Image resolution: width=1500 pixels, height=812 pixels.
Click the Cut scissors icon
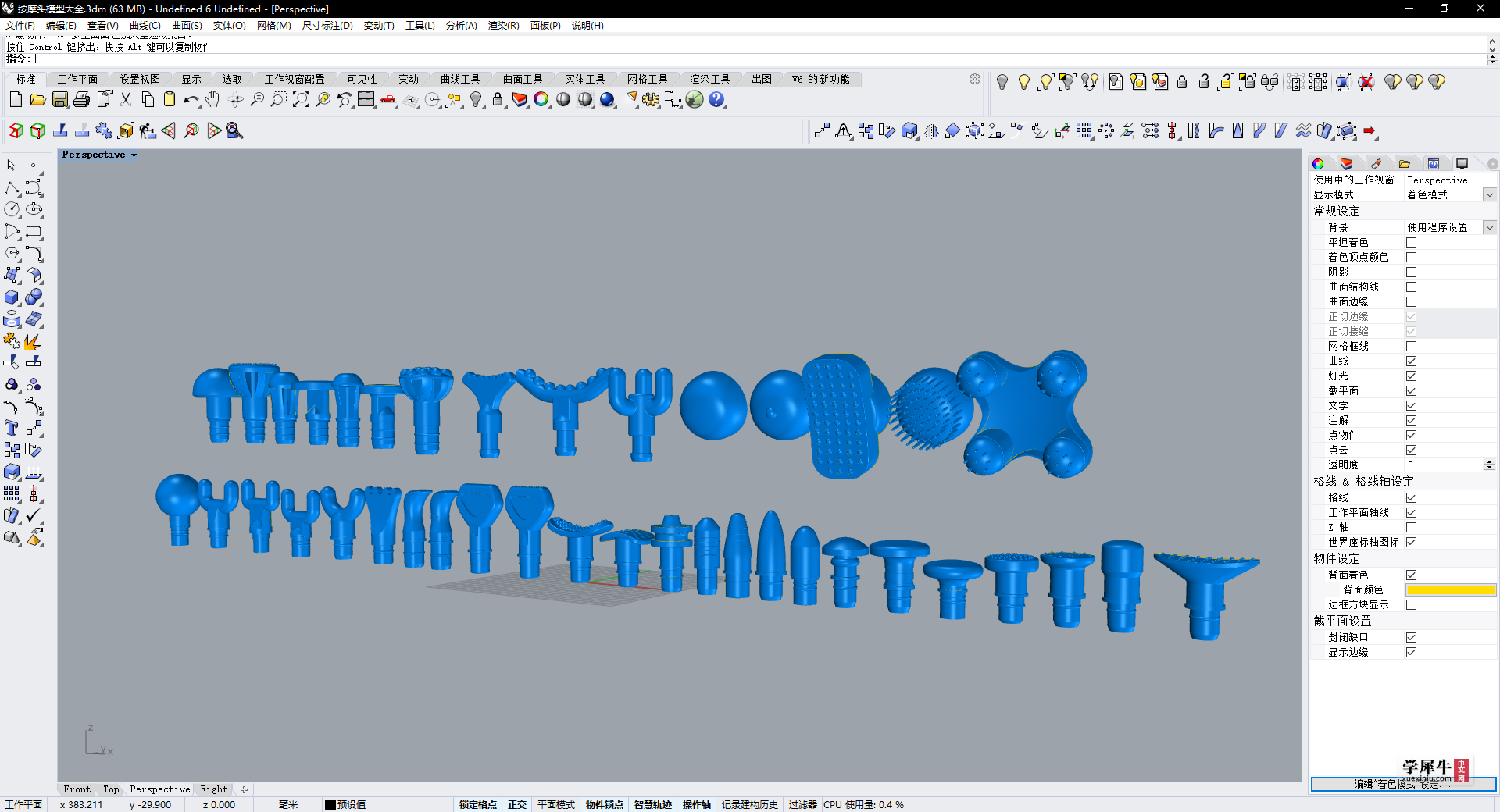[126, 100]
